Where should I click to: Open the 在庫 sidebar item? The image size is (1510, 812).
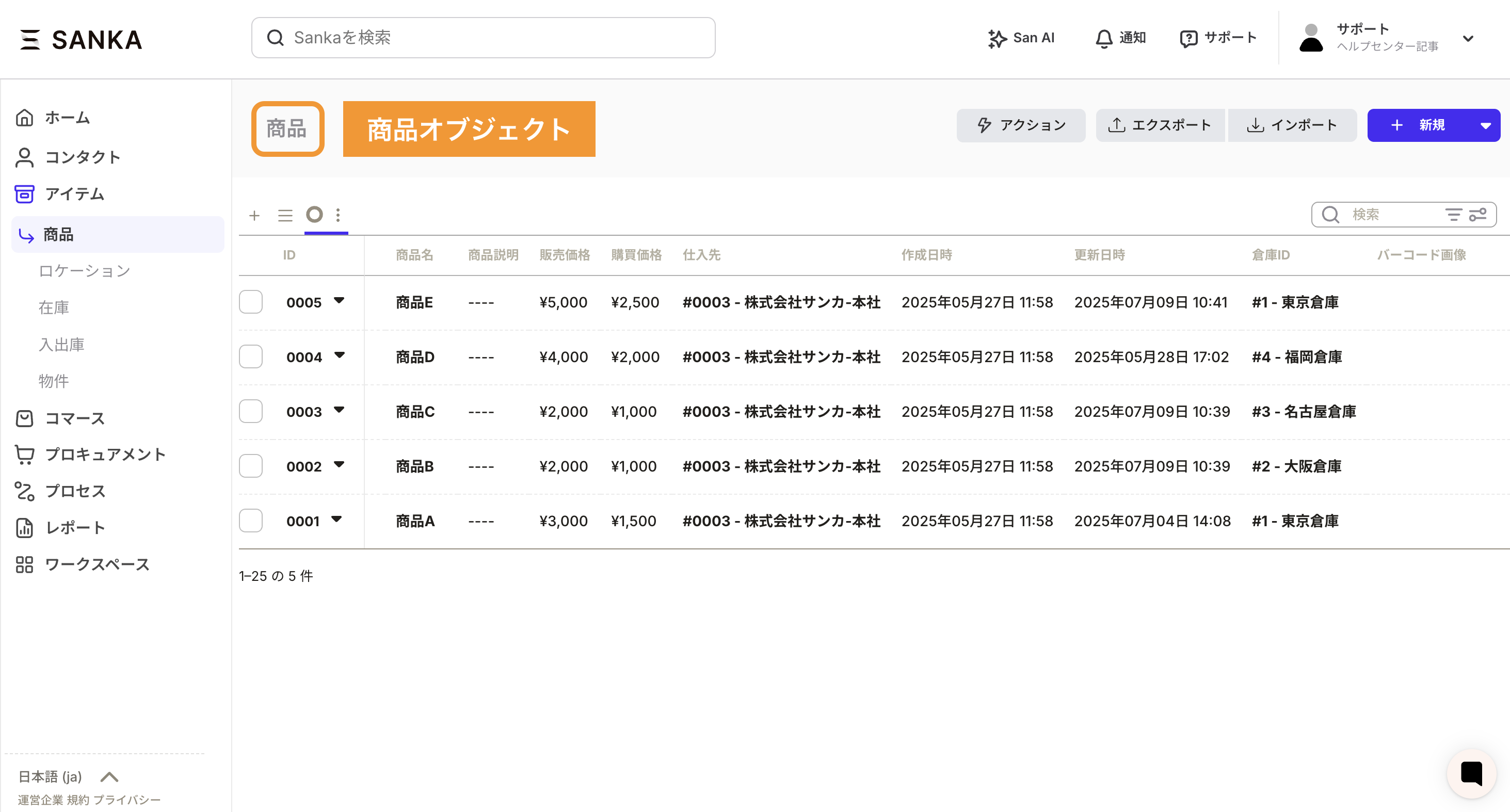point(54,307)
